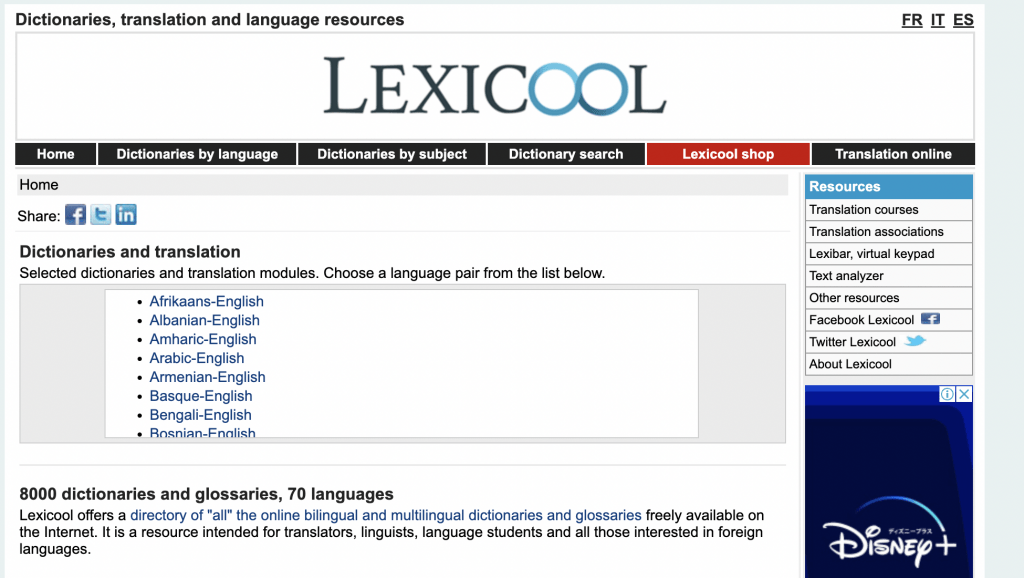Click Facebook icon beside Facebook Lexicool
Image resolution: width=1024 pixels, height=578 pixels.
(x=930, y=319)
